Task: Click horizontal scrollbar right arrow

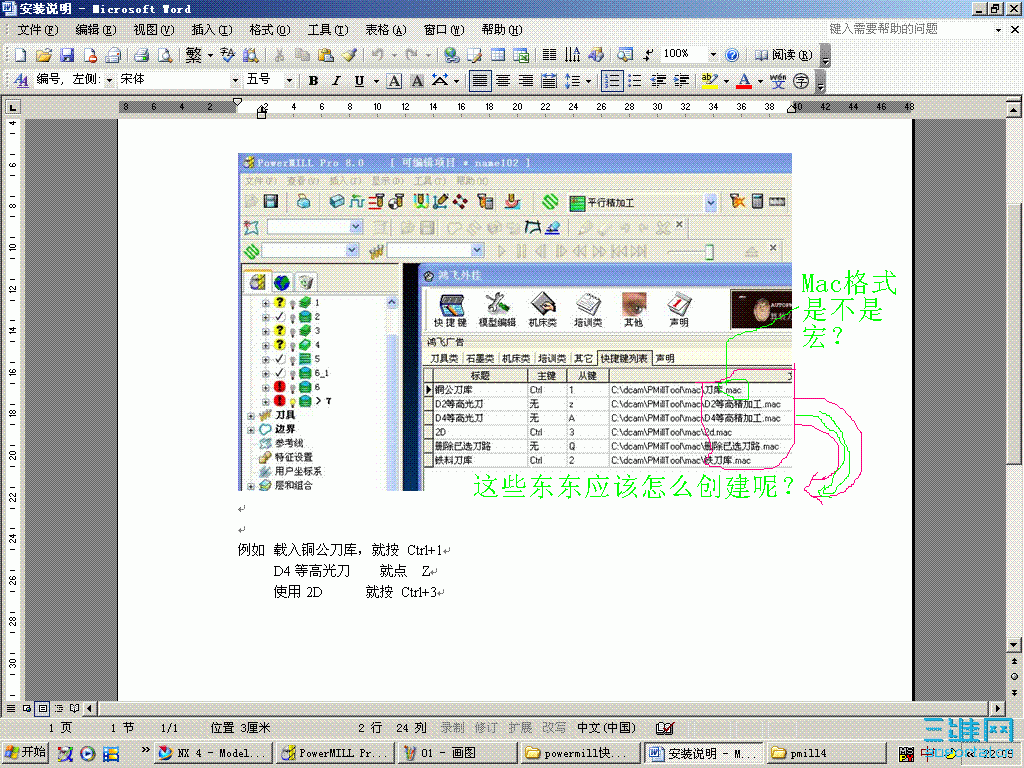Action: click(x=997, y=708)
